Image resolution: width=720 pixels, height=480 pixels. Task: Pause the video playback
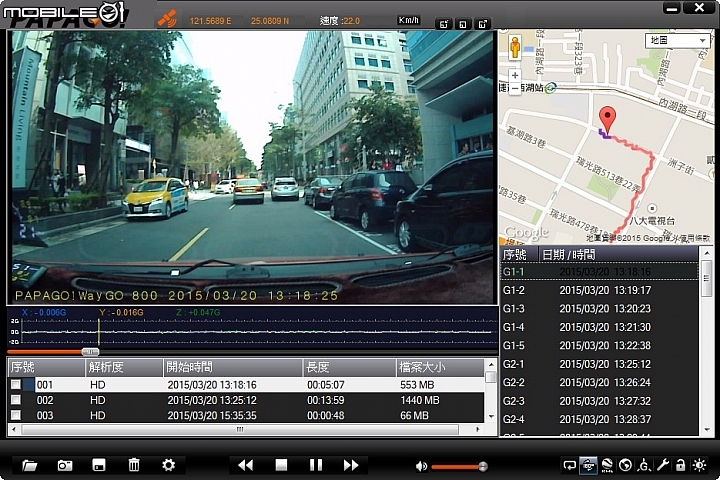coord(315,465)
